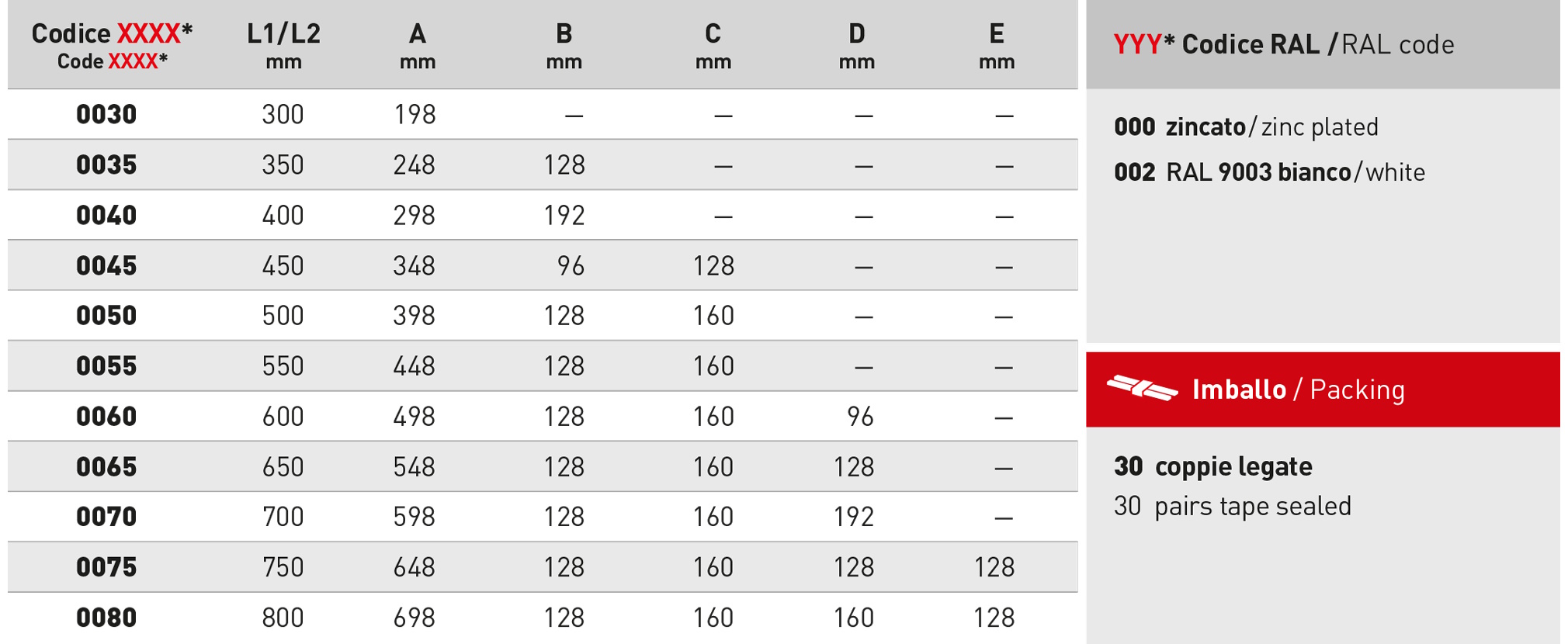Select code 0060 in the table
The image size is (1568, 644).
click(106, 417)
